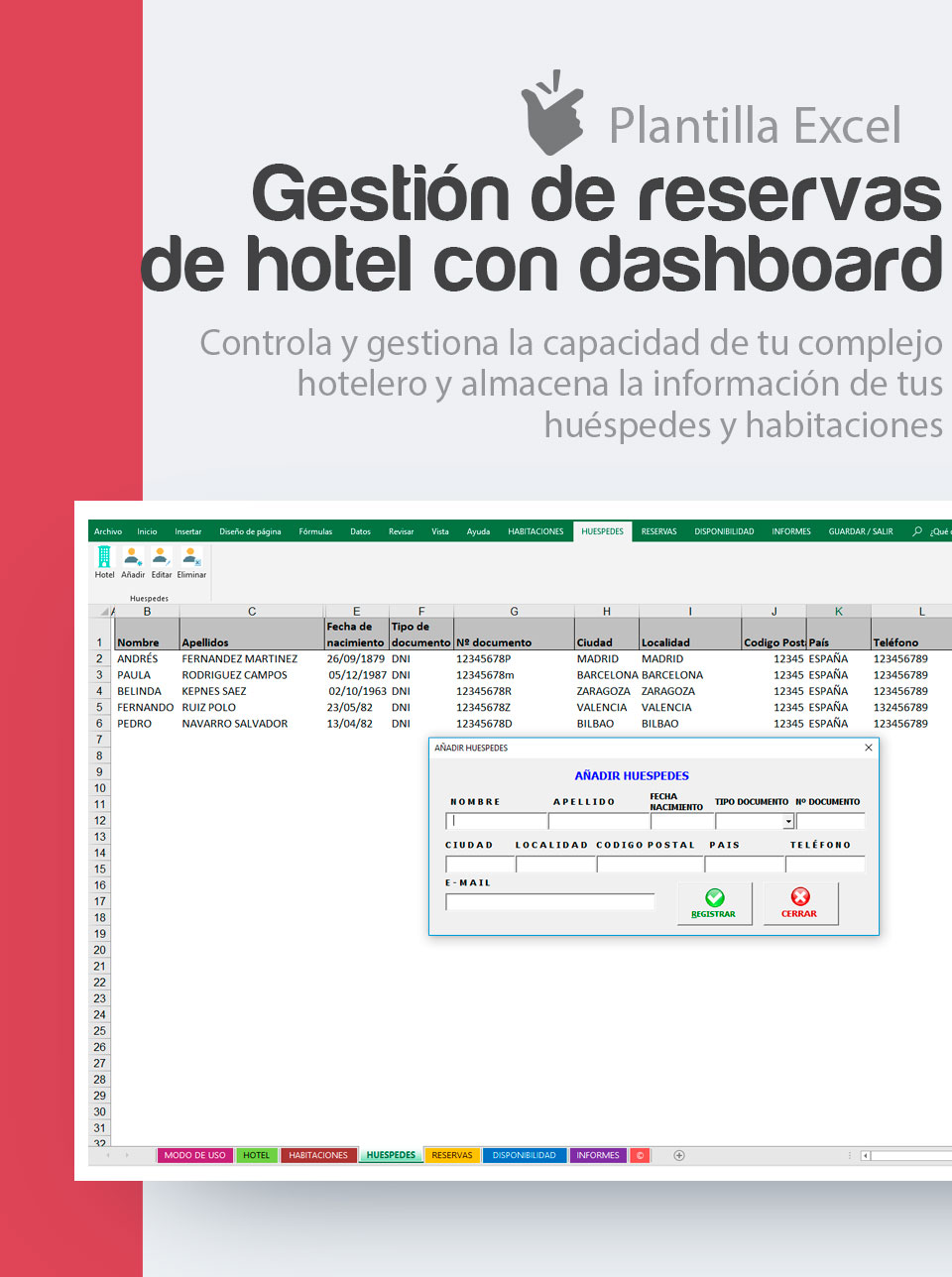The image size is (952, 1277).
Task: Click the Eliminar huésped icon
Action: (191, 562)
